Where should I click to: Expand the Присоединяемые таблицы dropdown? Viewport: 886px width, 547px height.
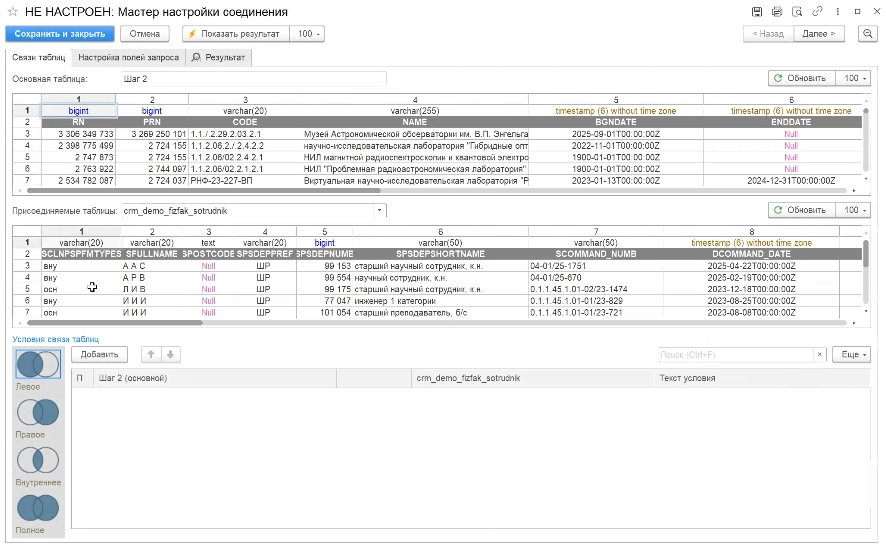click(379, 211)
